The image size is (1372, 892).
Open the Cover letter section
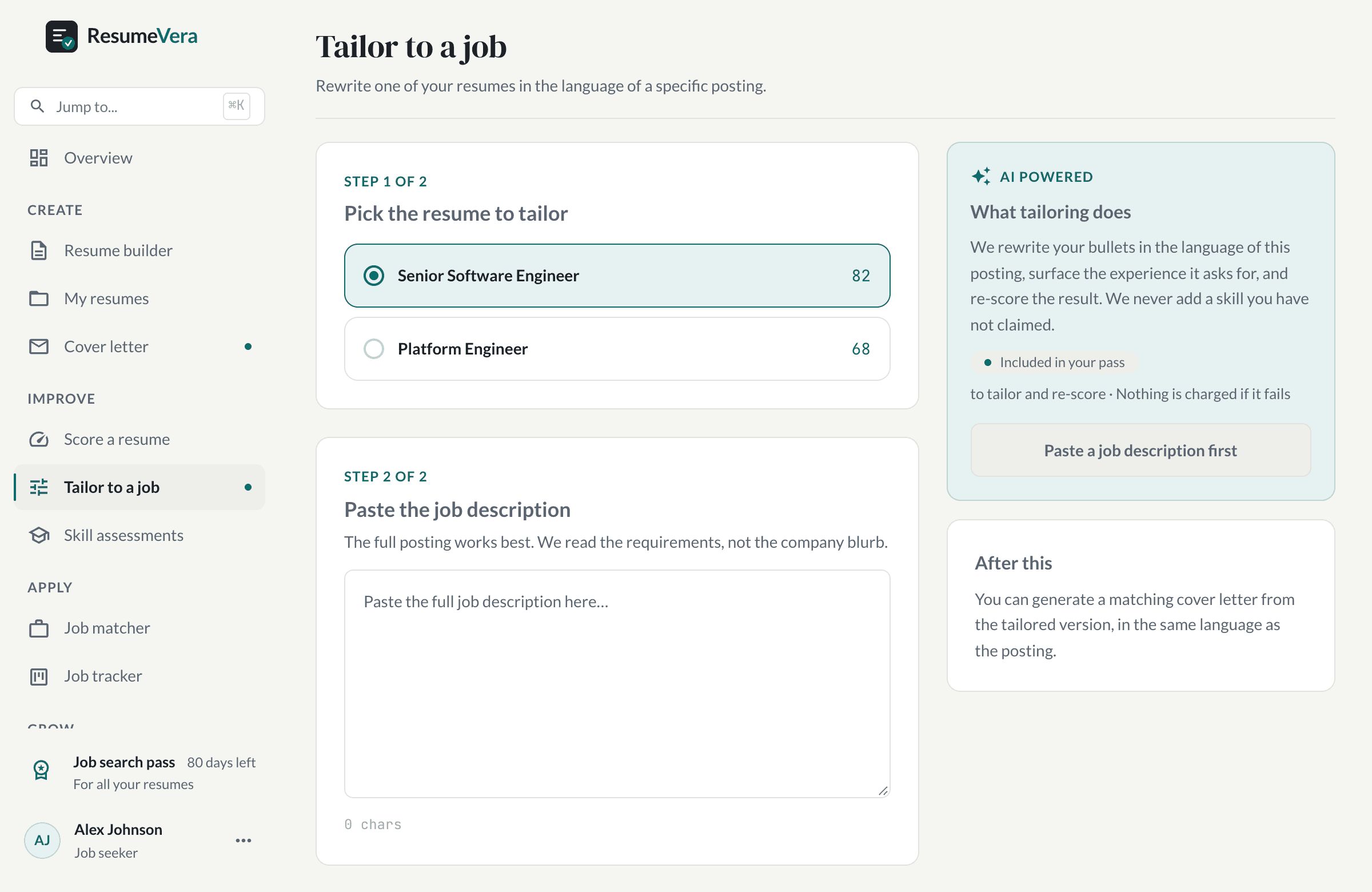coord(139,347)
